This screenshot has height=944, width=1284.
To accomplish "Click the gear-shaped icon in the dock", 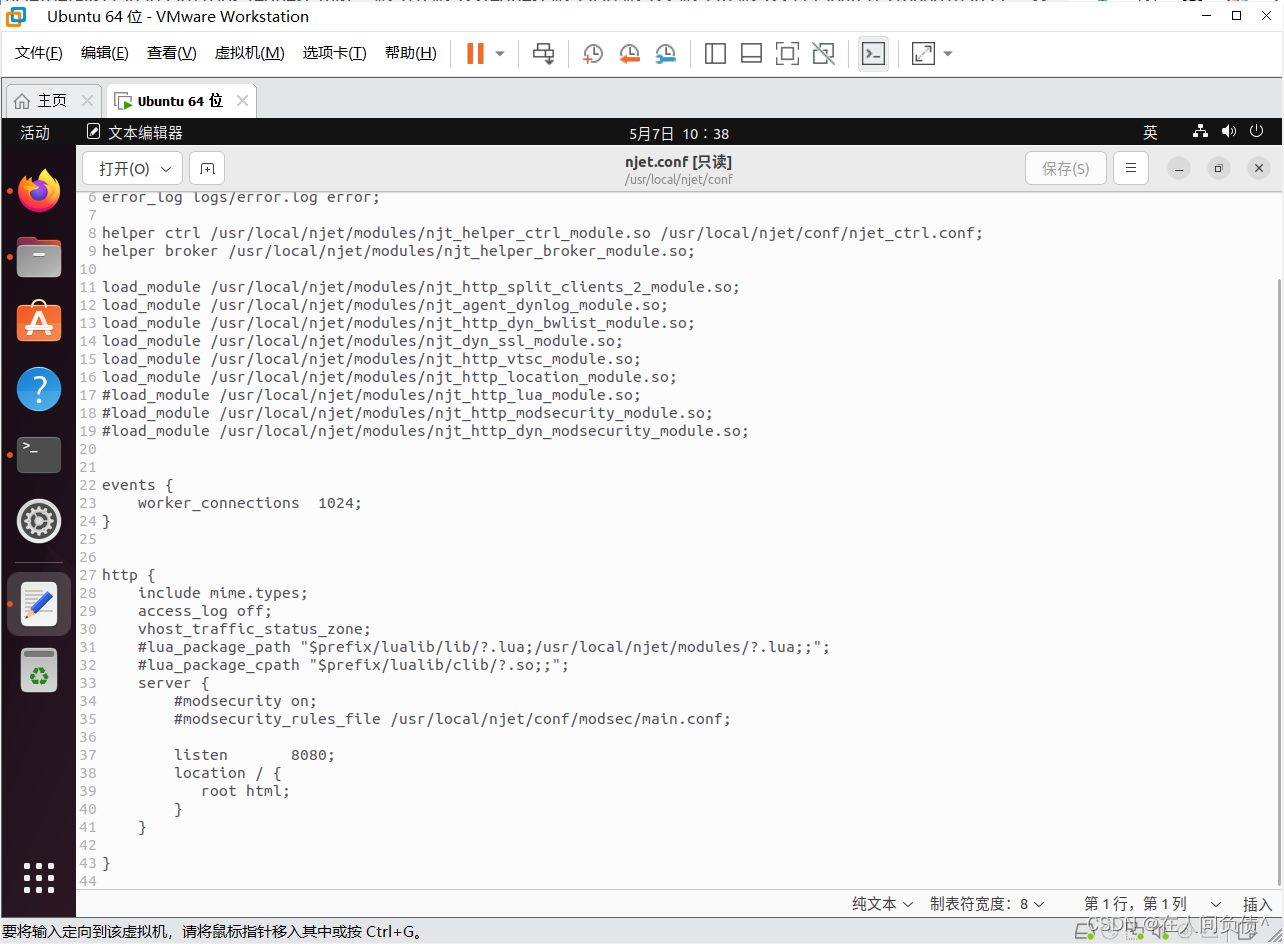I will pos(39,521).
